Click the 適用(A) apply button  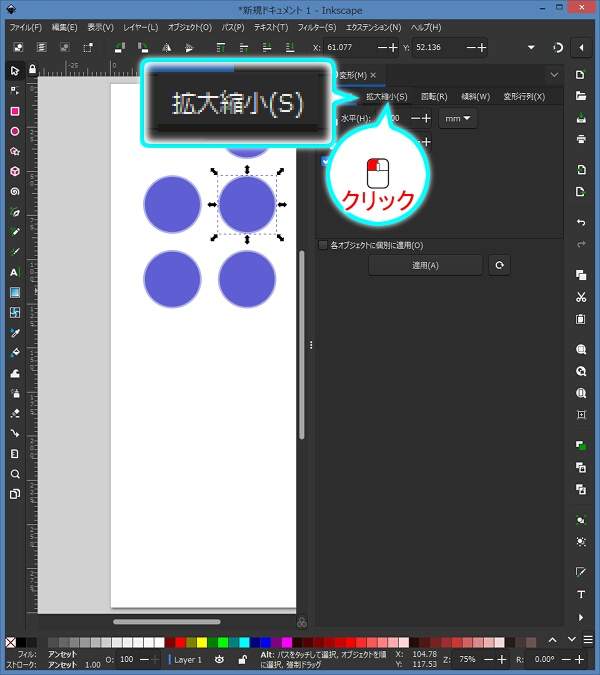(425, 265)
